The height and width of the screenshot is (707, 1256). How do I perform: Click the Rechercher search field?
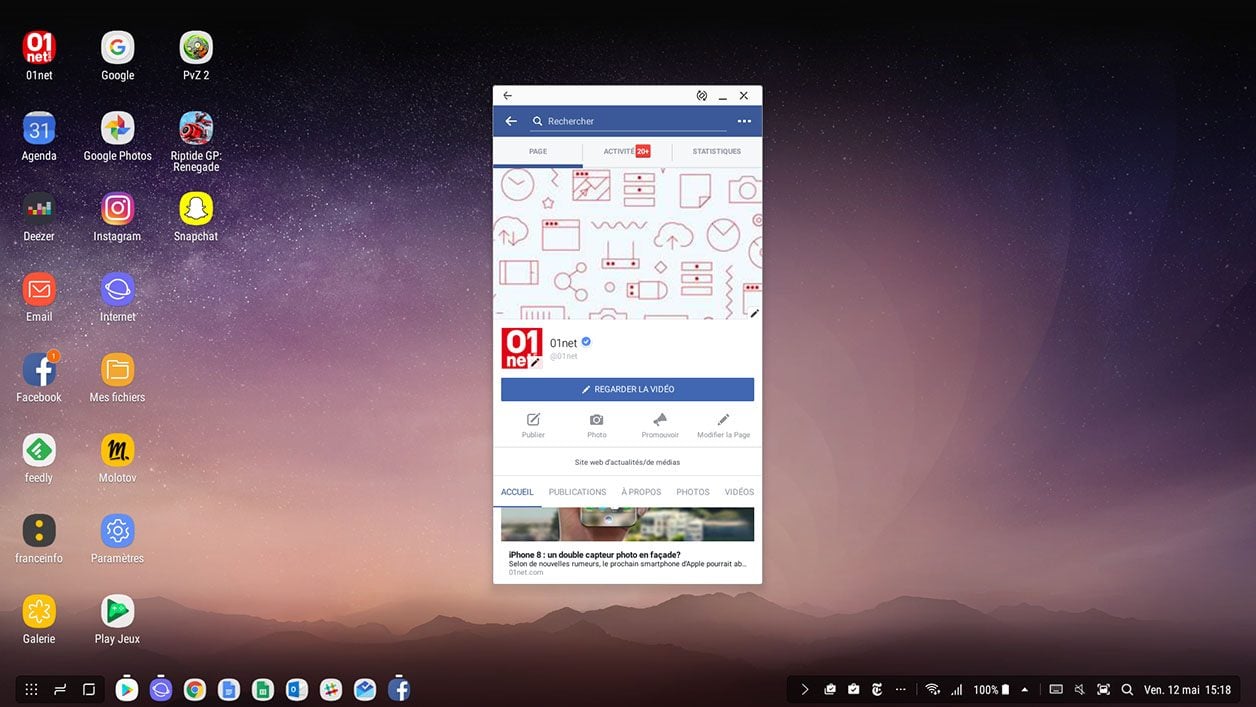(x=629, y=121)
